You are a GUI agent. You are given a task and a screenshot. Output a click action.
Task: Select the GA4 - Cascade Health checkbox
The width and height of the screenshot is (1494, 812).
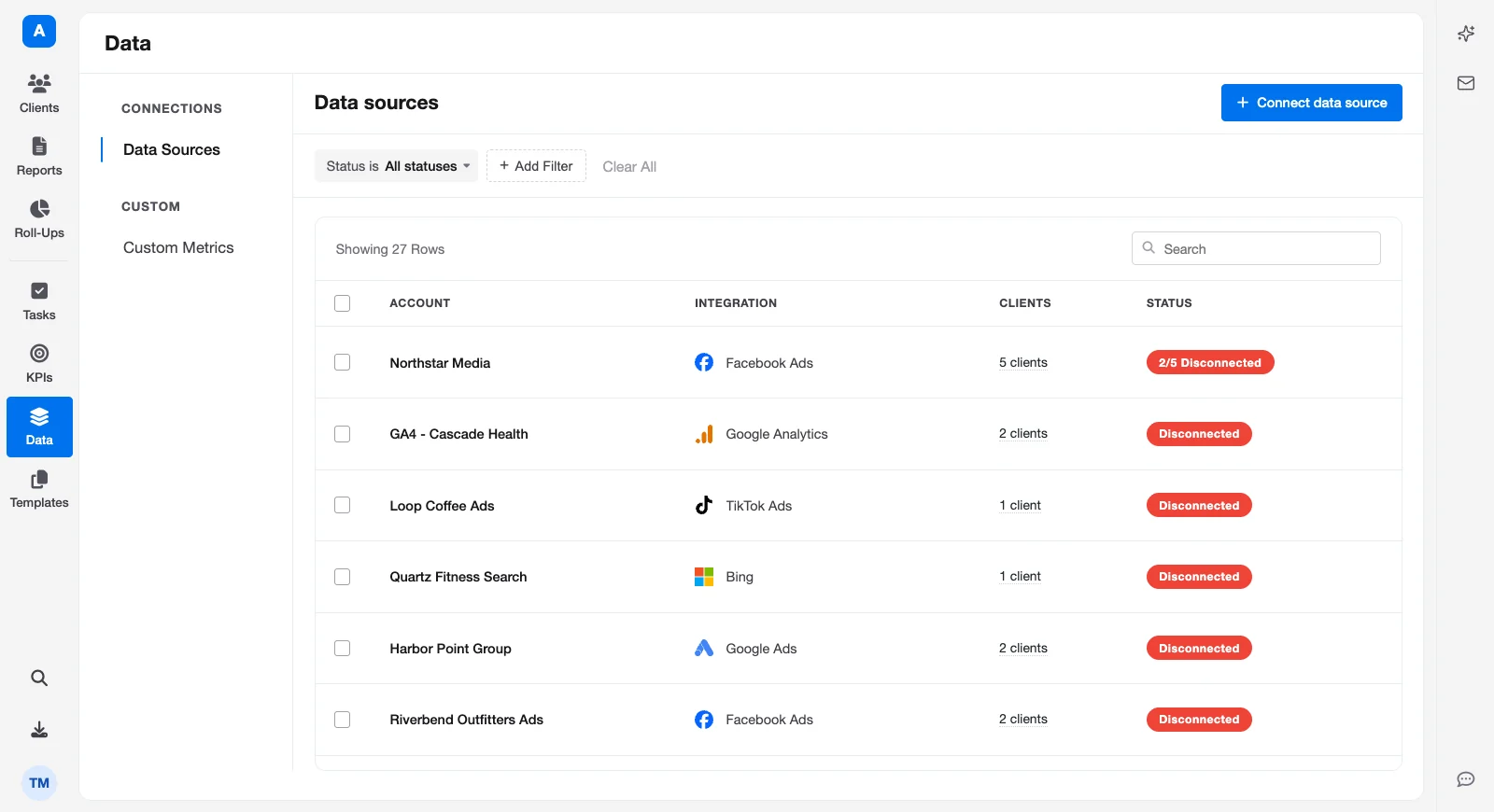[x=343, y=434]
